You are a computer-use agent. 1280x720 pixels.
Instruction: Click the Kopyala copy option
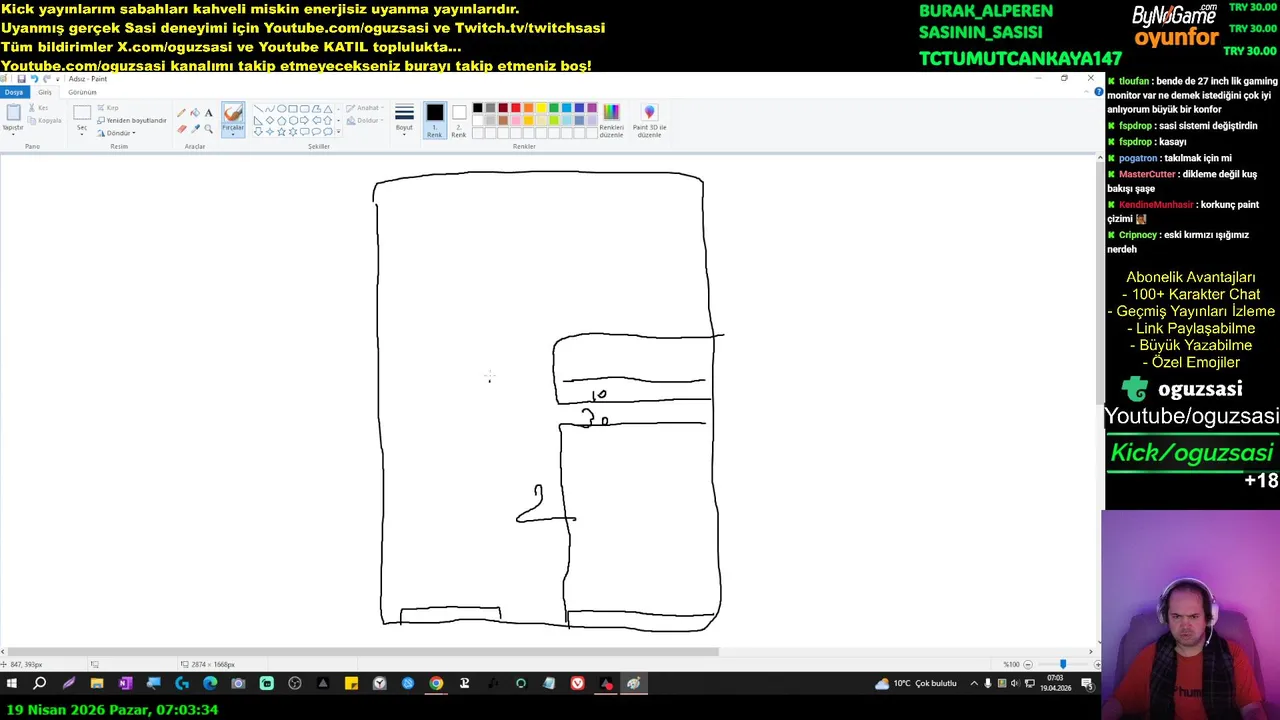coord(44,120)
